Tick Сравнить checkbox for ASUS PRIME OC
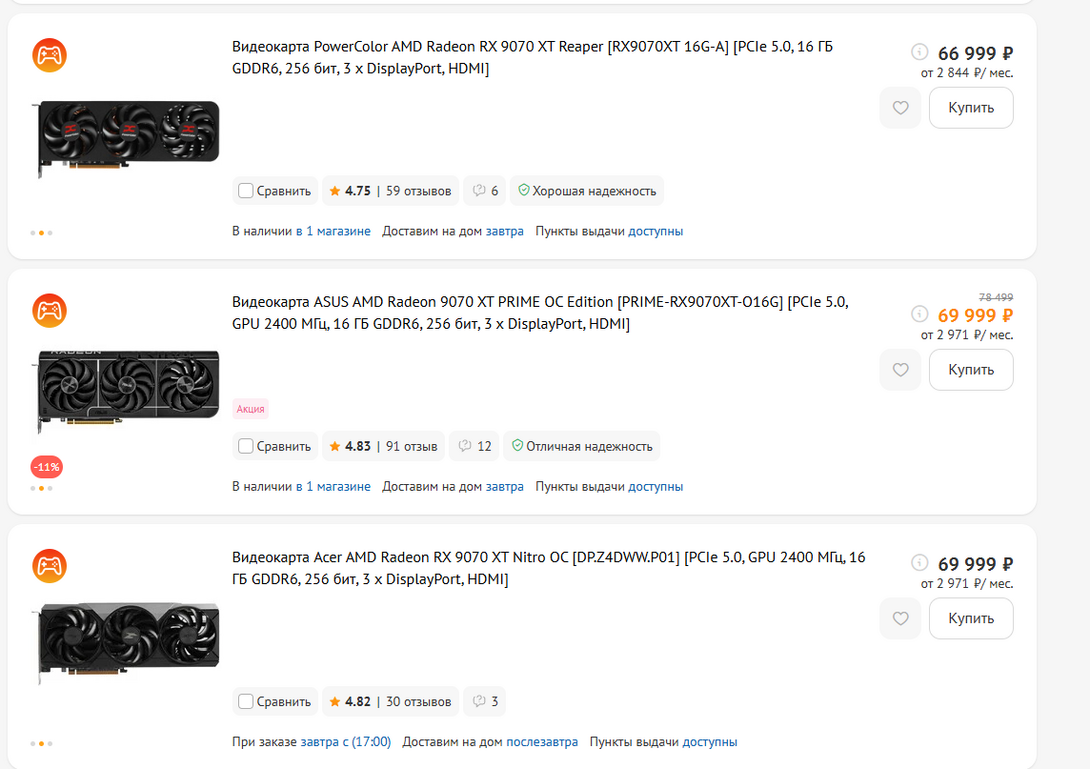The height and width of the screenshot is (769, 1090). click(245, 446)
